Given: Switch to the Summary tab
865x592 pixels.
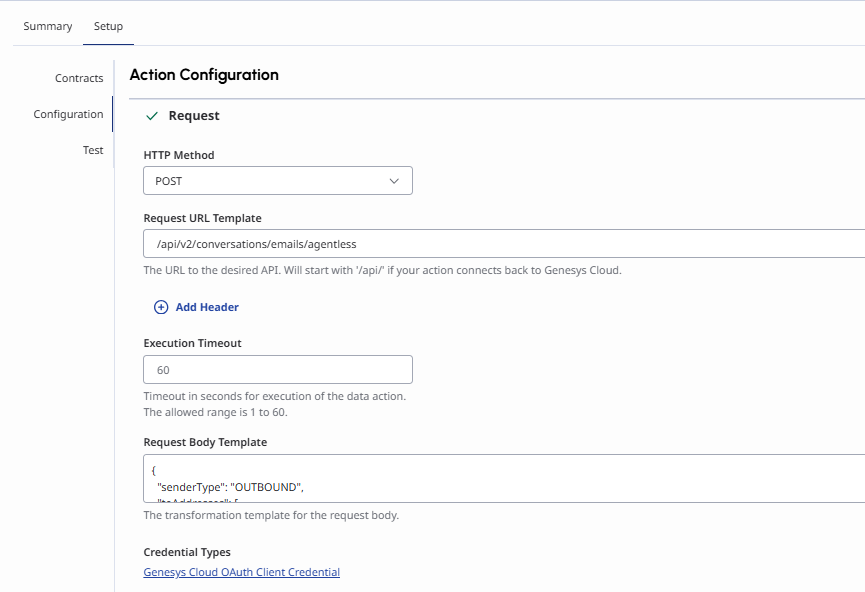Looking at the screenshot, I should (48, 26).
